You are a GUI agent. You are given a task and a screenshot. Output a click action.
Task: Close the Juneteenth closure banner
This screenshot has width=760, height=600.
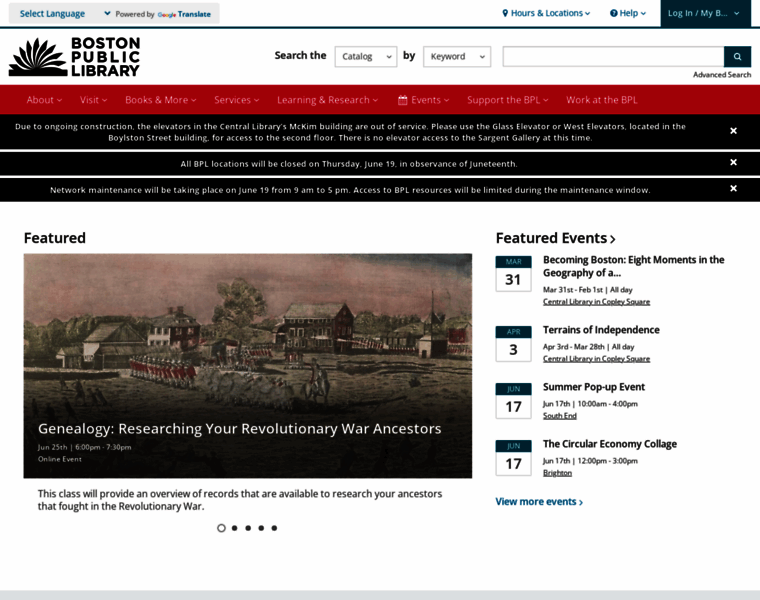coord(733,162)
